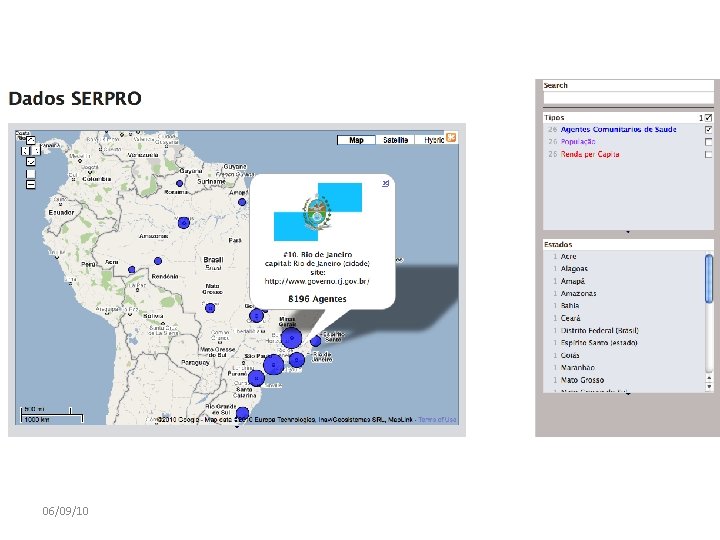
Task: Select the Rio Grande do Sul marker
Action: (242, 413)
